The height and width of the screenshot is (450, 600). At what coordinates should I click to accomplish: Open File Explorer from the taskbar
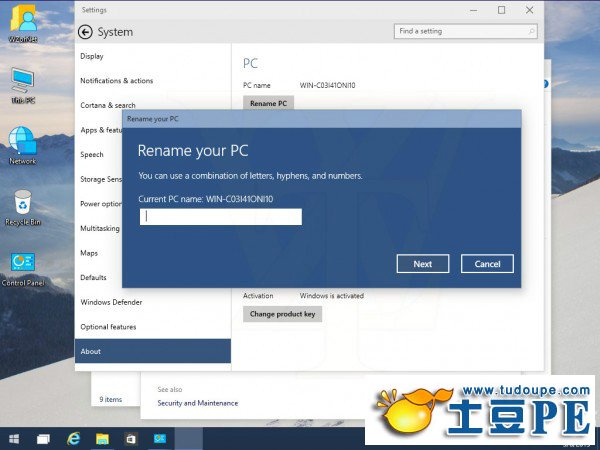click(102, 439)
